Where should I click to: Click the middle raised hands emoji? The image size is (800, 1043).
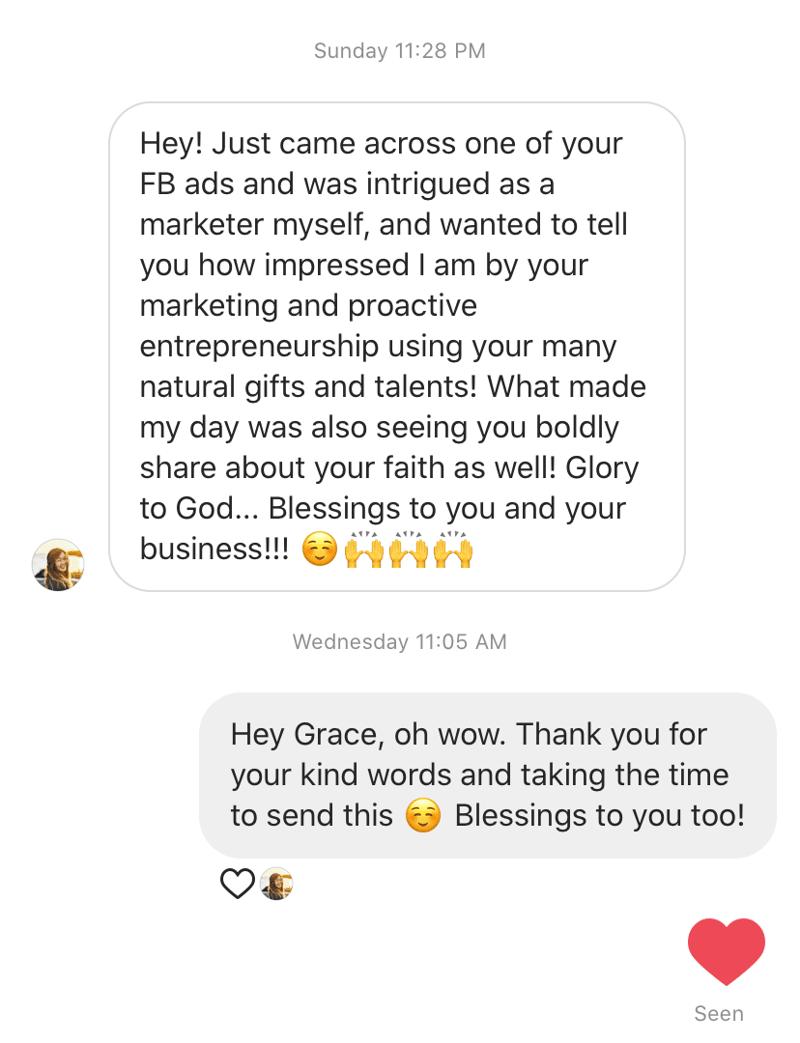pyautogui.click(x=409, y=550)
